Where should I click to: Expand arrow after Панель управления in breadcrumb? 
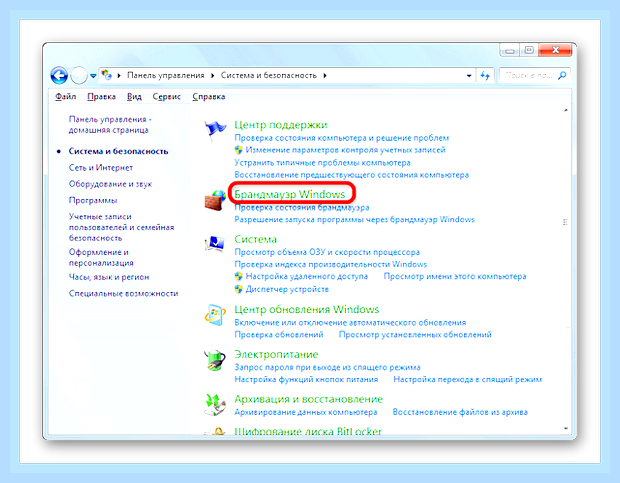tap(212, 75)
